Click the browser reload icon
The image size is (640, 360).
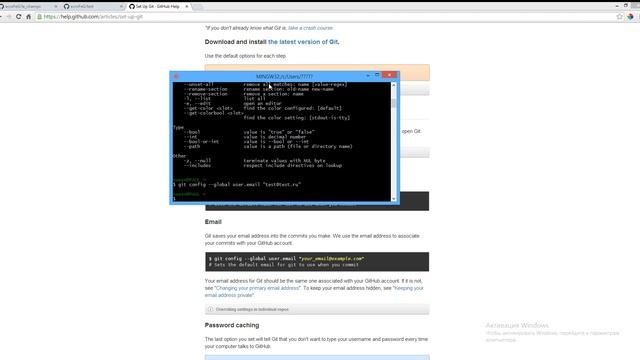[18, 17]
